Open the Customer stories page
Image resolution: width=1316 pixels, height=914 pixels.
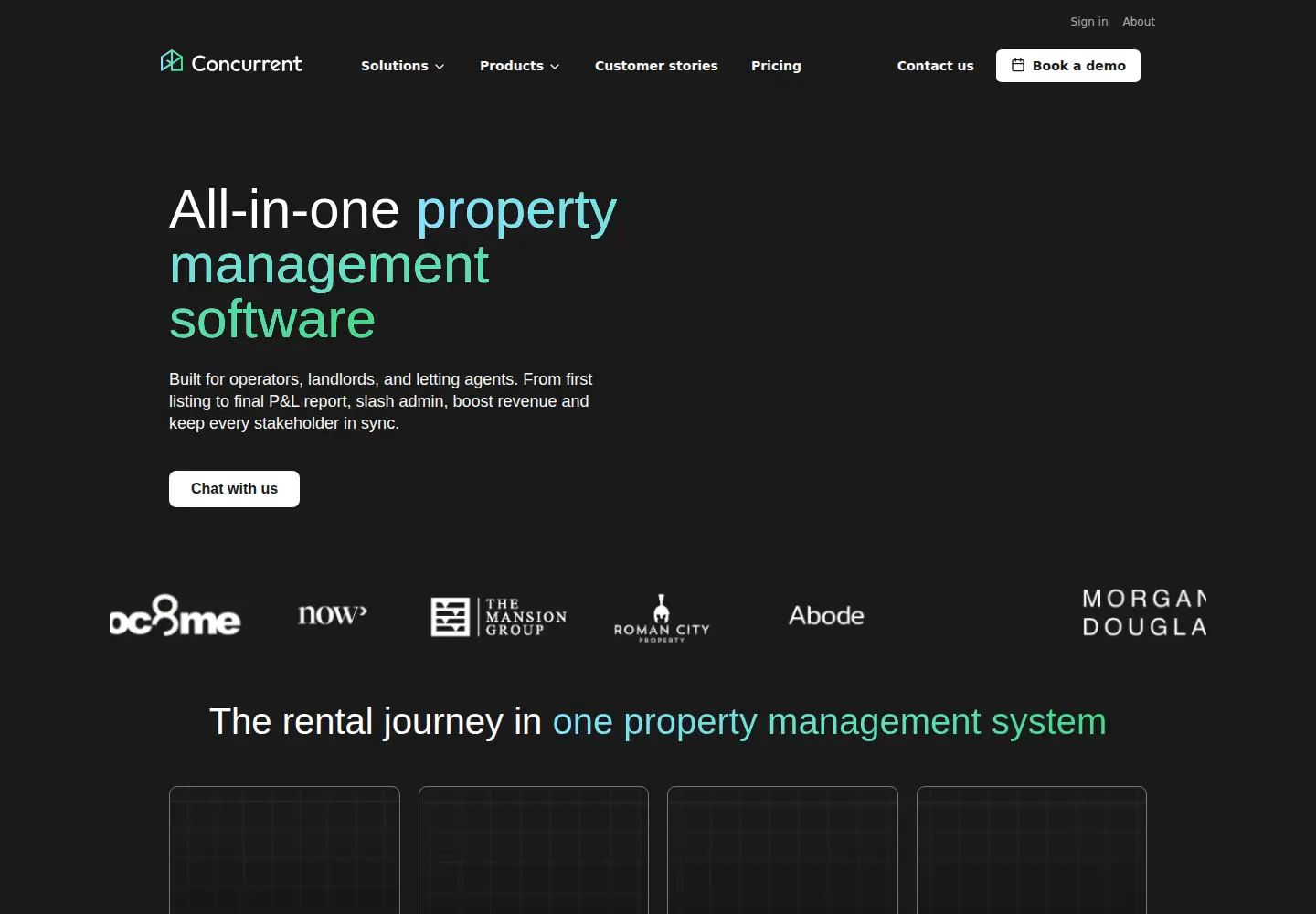pos(656,66)
